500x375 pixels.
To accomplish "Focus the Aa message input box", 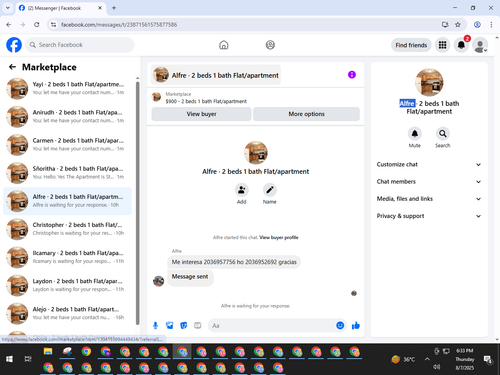I will pos(272,325).
